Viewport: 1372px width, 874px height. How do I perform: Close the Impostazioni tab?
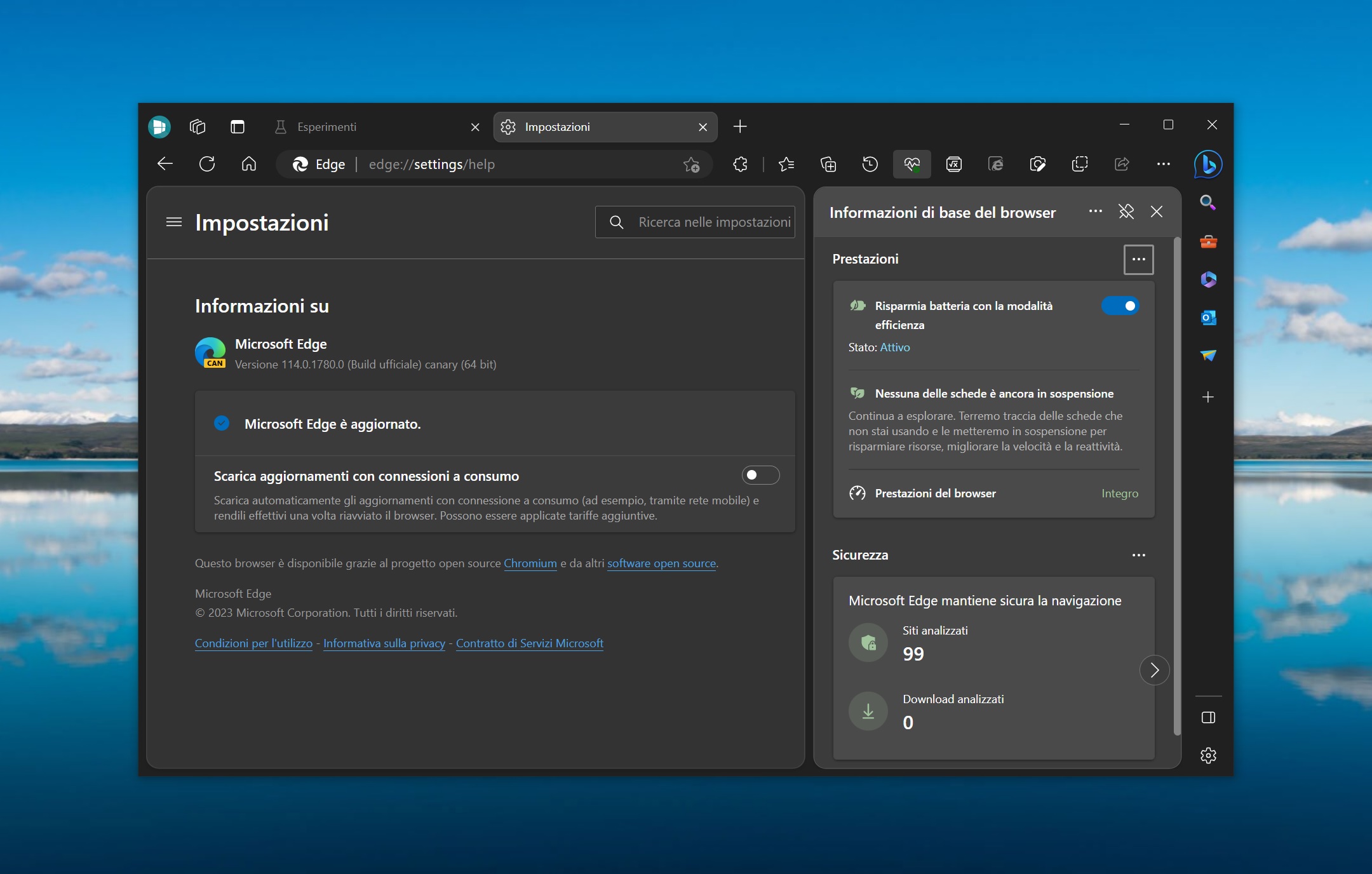[x=703, y=127]
